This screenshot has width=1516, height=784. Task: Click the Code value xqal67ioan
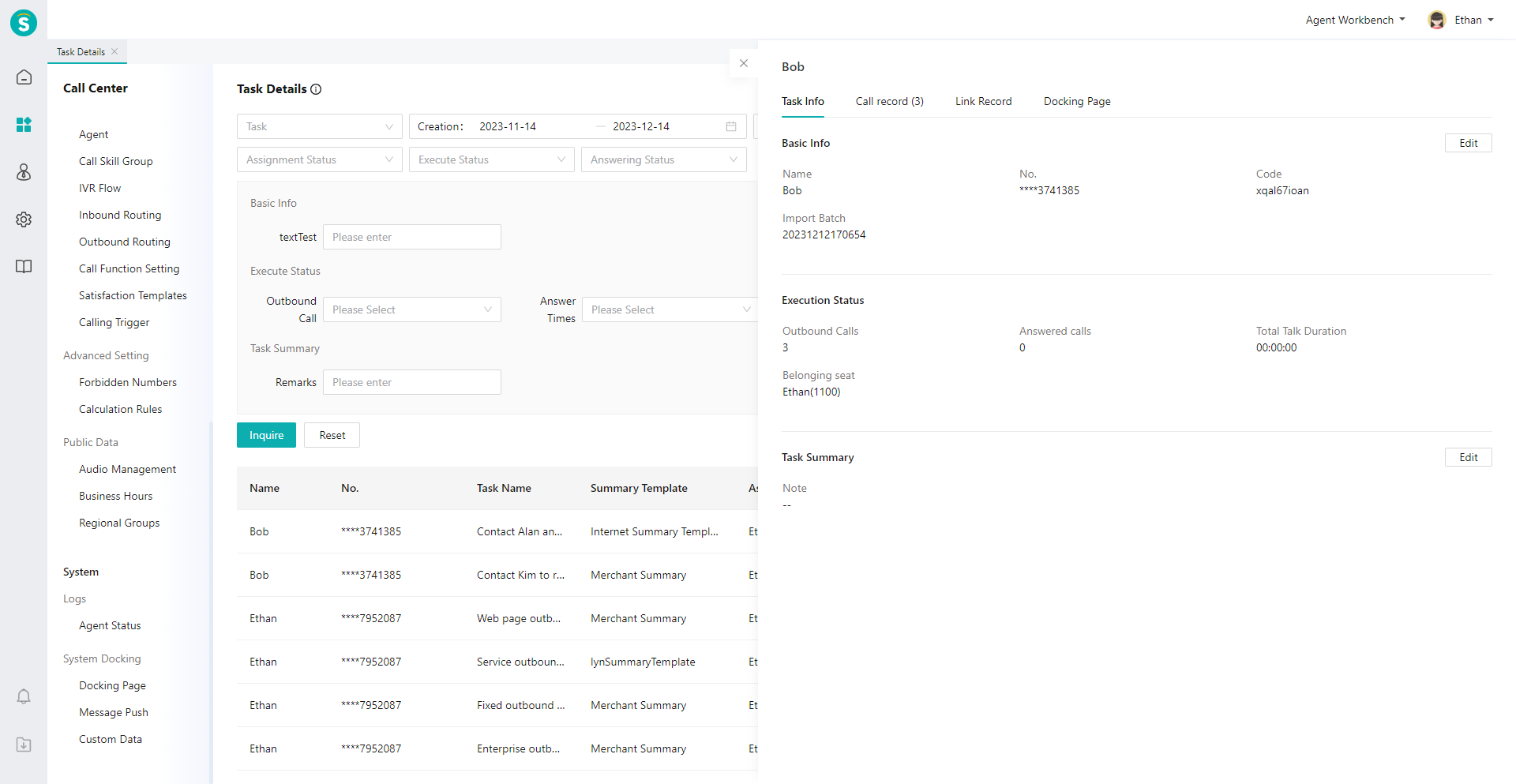(x=1282, y=190)
